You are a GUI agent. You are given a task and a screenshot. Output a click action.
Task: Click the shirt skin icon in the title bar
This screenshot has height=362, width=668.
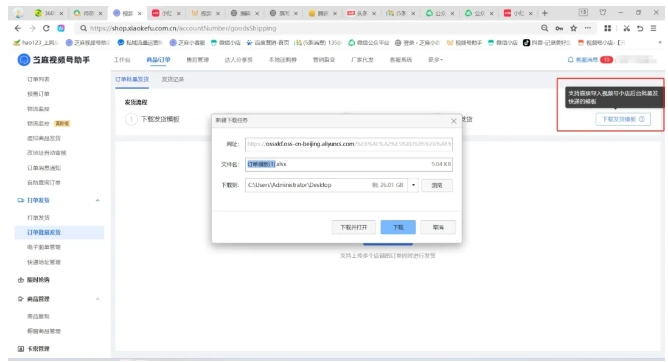click(x=602, y=12)
